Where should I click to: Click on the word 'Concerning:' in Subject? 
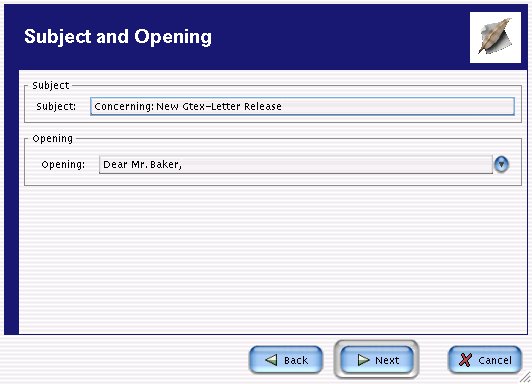tap(124, 107)
